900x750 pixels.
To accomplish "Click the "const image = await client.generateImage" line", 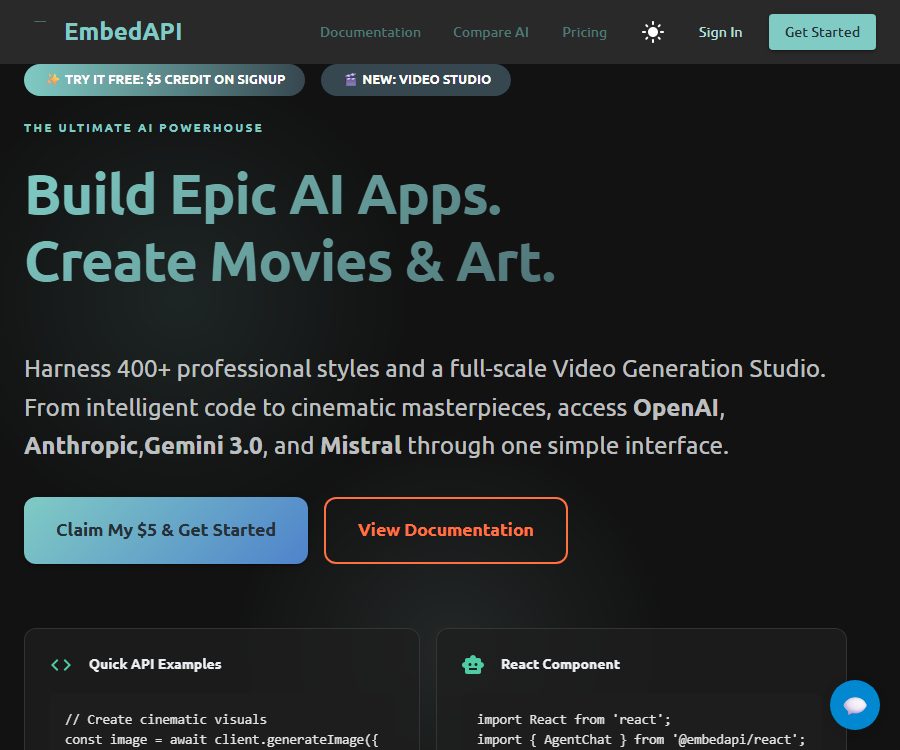I will [x=222, y=740].
